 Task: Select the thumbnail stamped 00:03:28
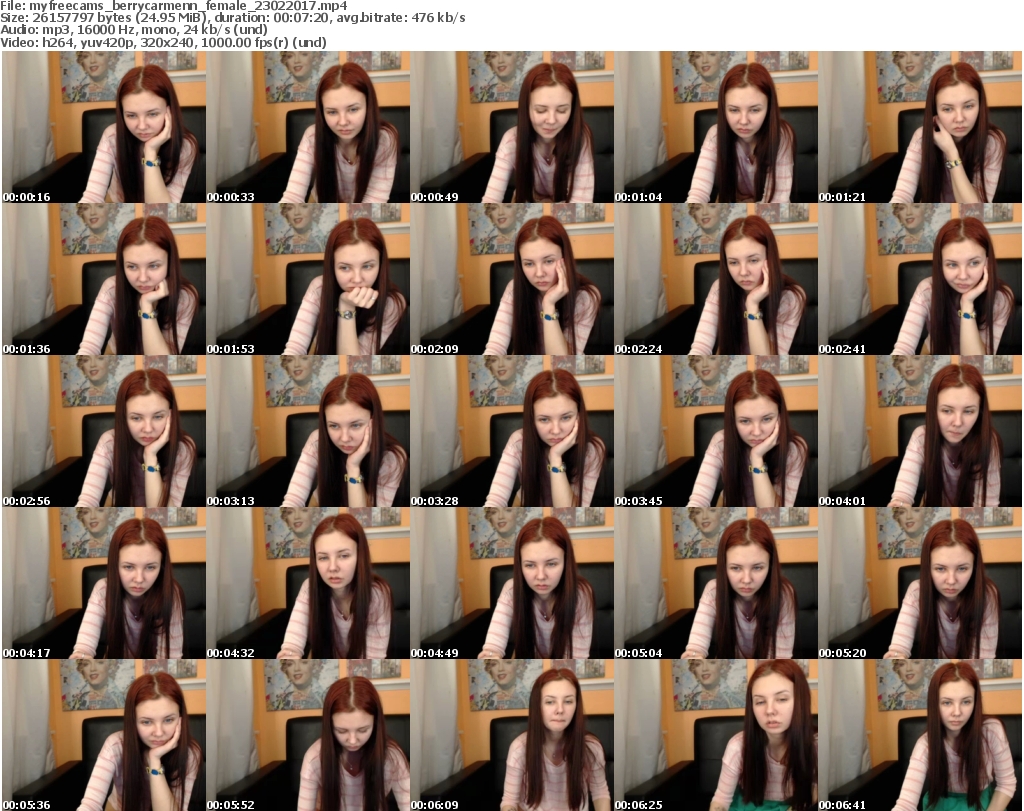(x=512, y=432)
